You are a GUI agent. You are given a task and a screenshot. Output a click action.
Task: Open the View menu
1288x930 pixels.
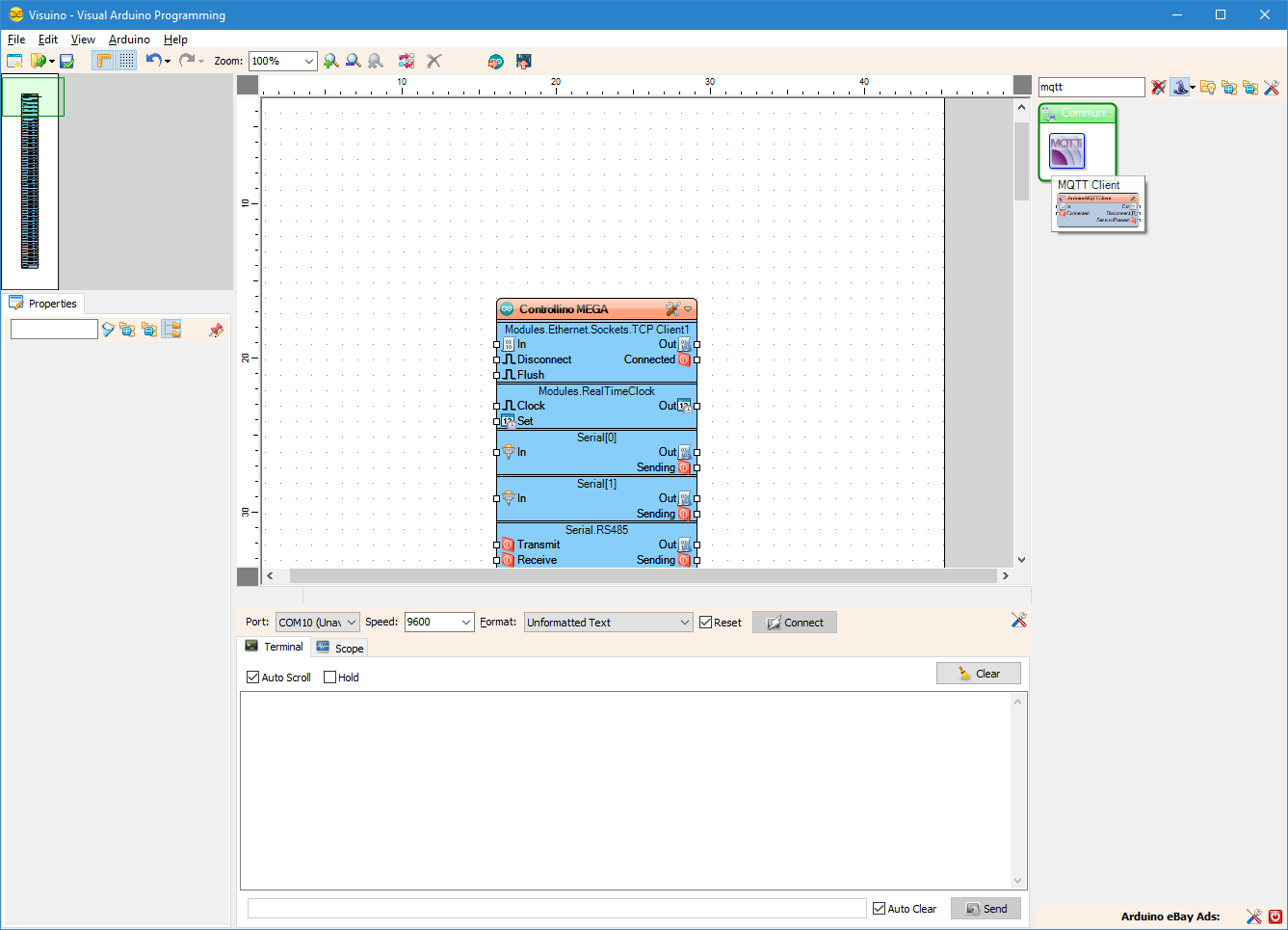[83, 40]
